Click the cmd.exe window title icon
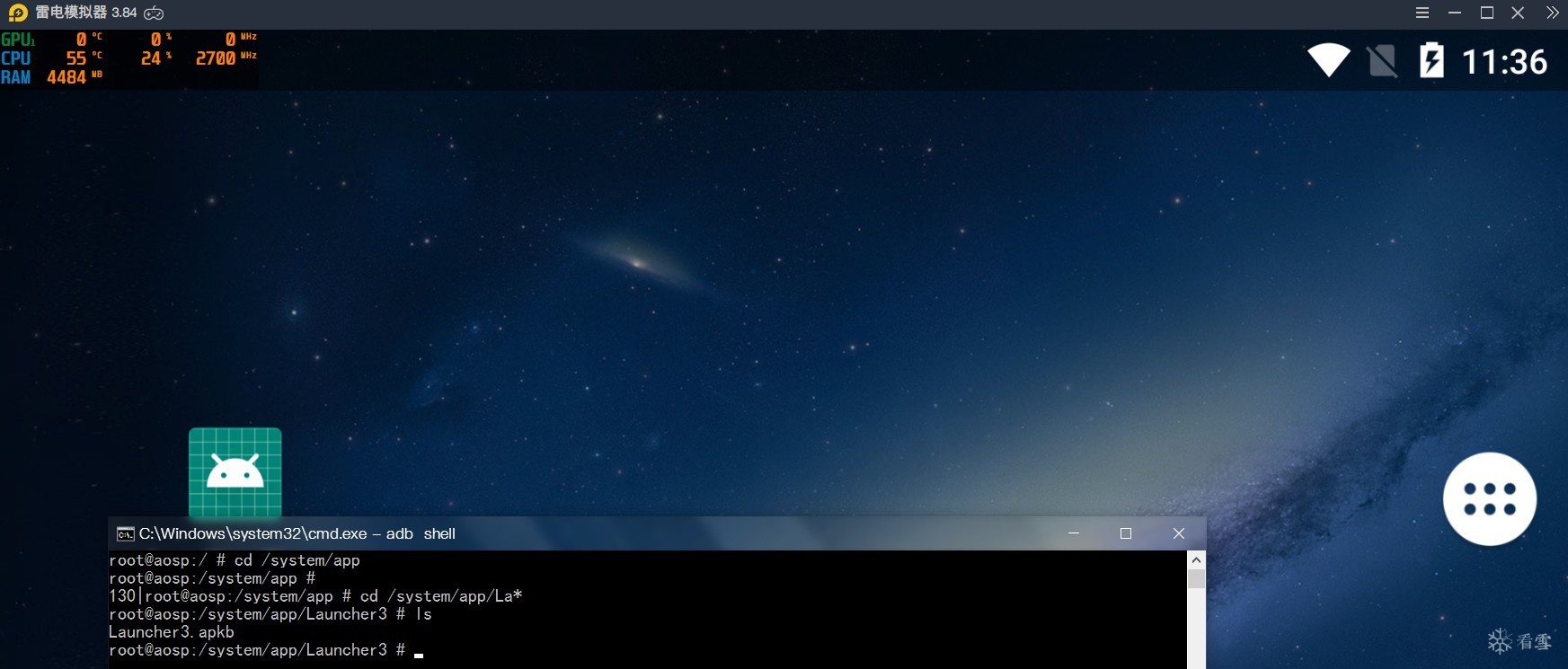The image size is (1568, 669). (x=126, y=534)
